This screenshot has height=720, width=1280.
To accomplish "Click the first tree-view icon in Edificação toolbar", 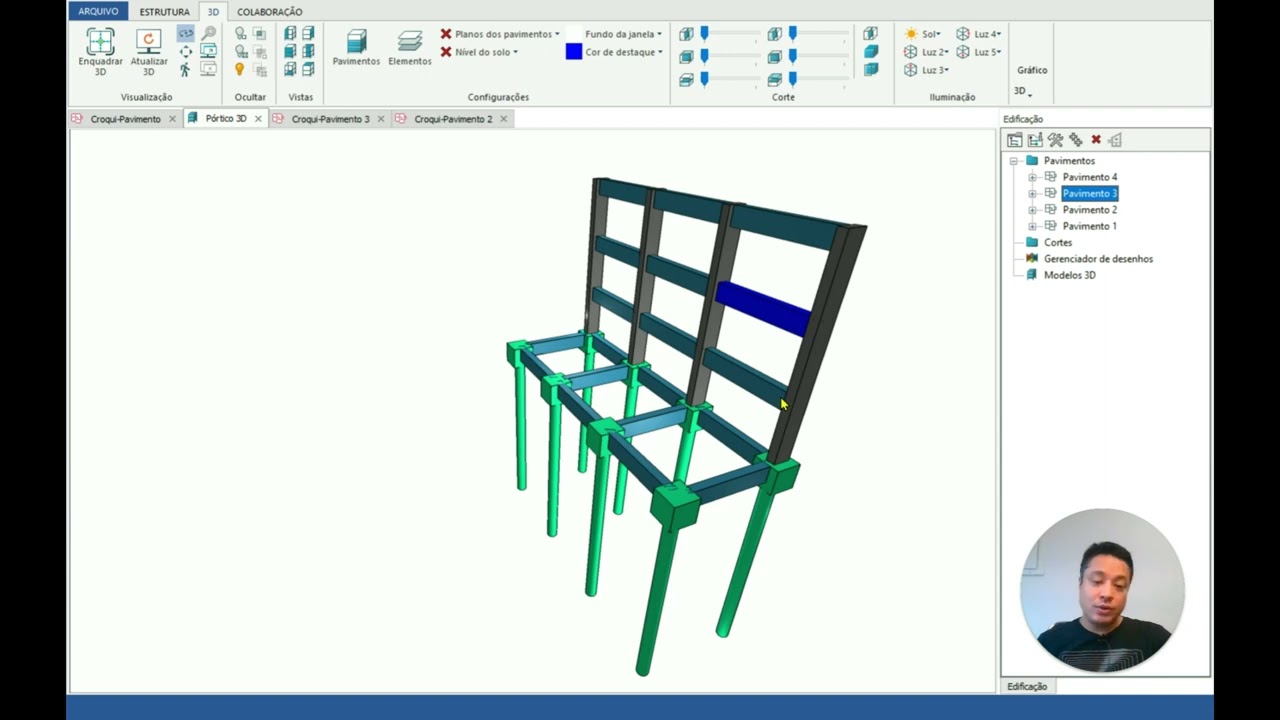I will pos(1014,140).
